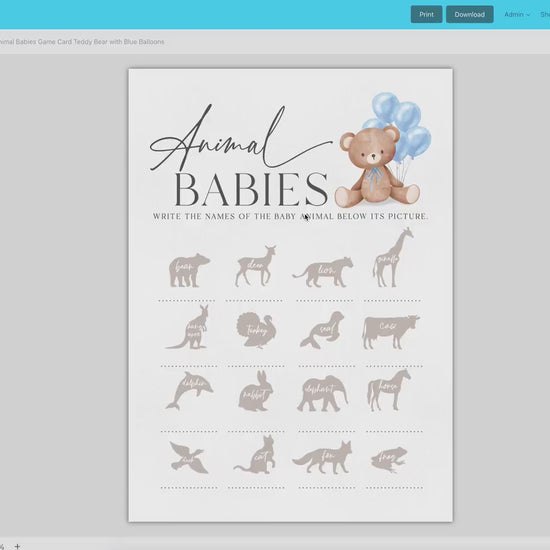Click the fox silhouette

coord(322,457)
